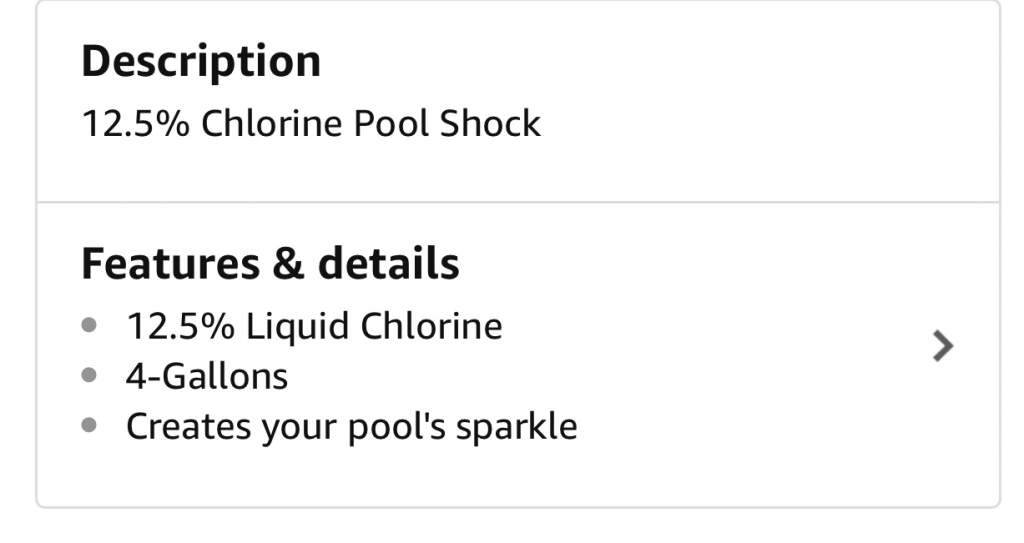Click the word Features in the section heading

click(x=170, y=263)
